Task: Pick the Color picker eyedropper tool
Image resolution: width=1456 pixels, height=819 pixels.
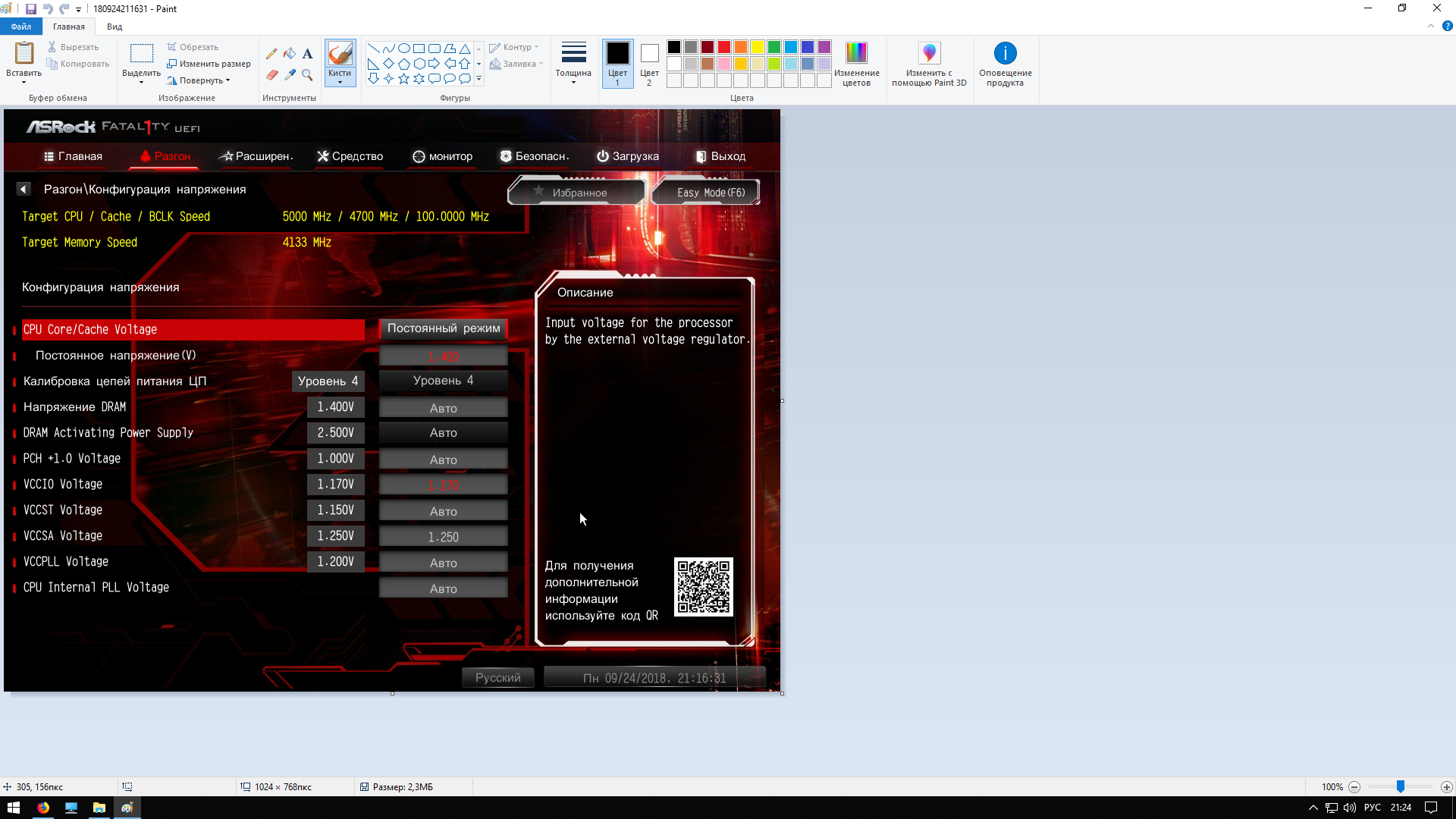Action: pyautogui.click(x=290, y=74)
